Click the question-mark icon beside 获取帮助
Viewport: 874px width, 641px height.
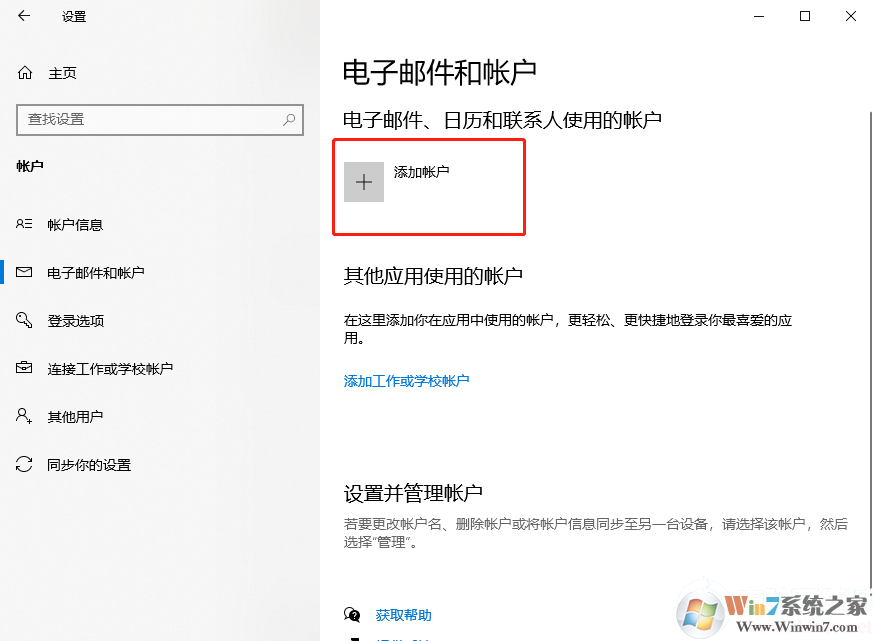[x=352, y=615]
